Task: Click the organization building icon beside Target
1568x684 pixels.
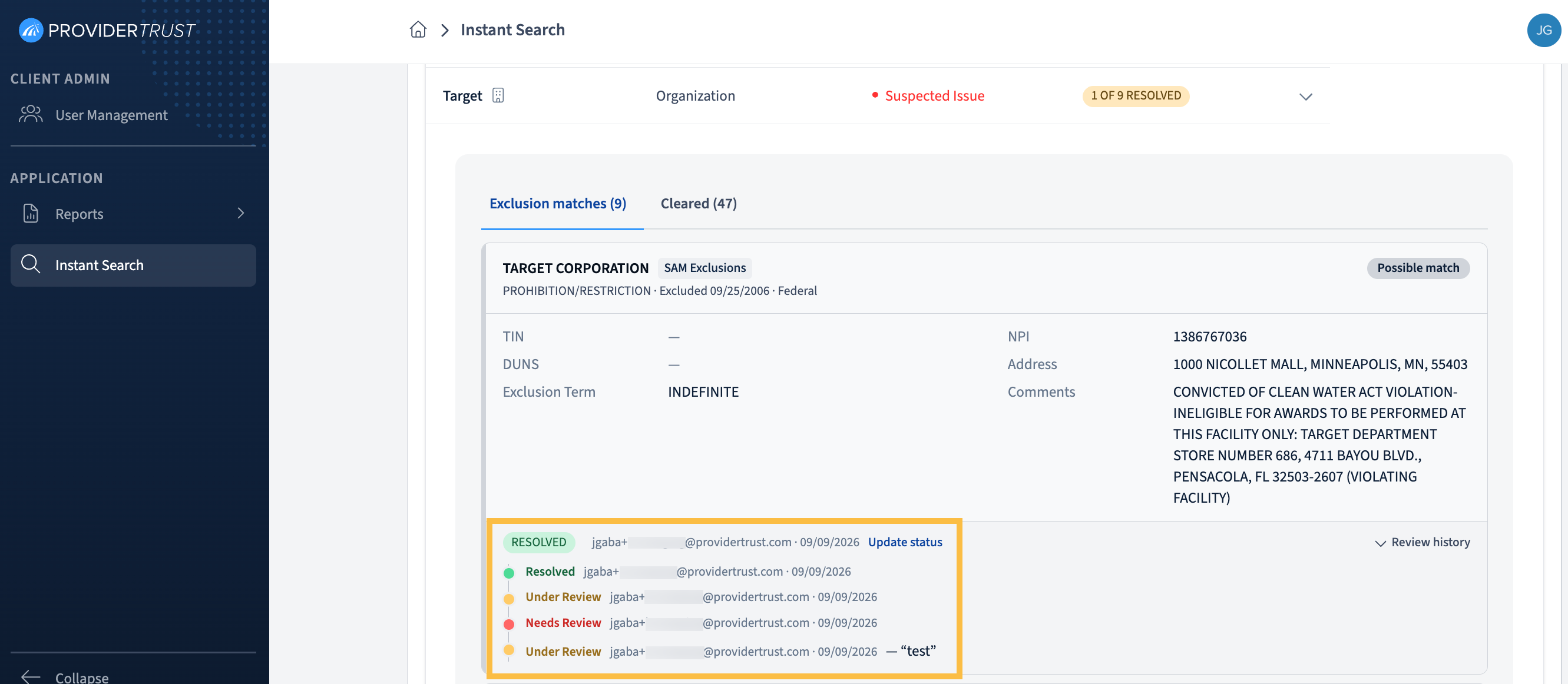Action: point(498,95)
